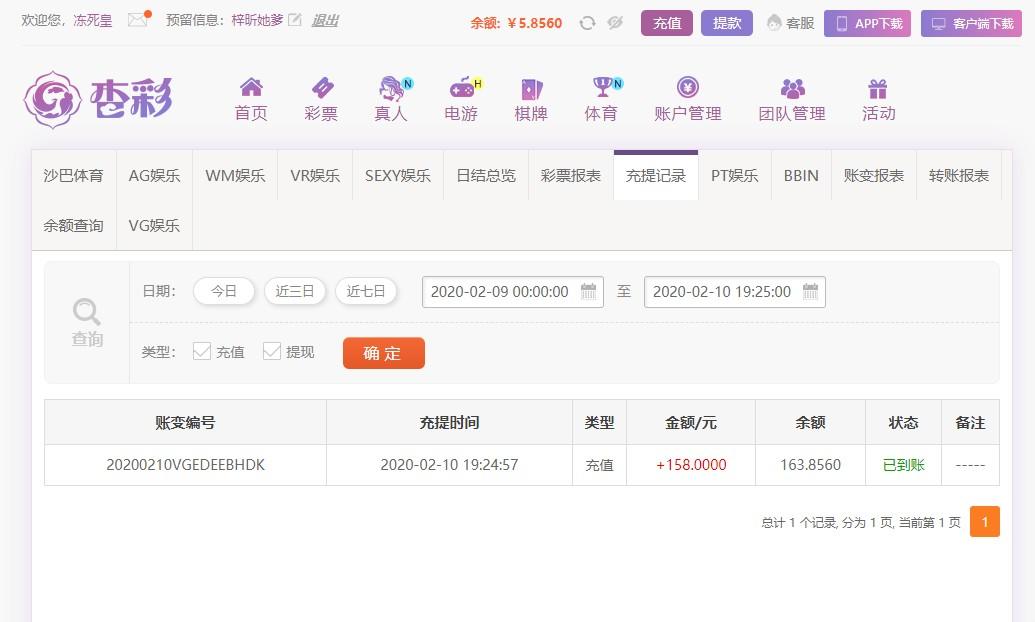
Task: Click the 活动 promotions gift icon
Action: coord(878,88)
